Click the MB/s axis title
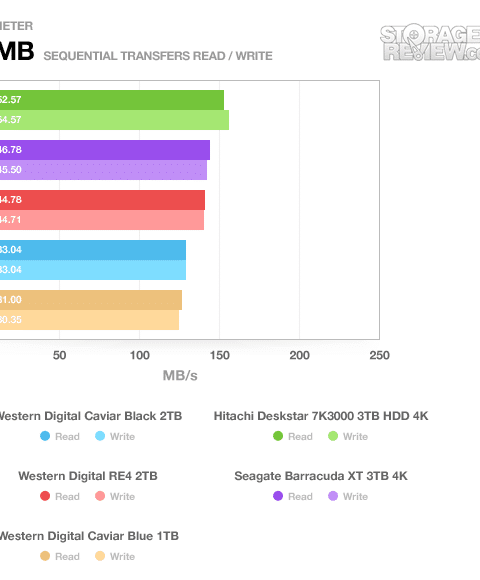 pyautogui.click(x=180, y=375)
